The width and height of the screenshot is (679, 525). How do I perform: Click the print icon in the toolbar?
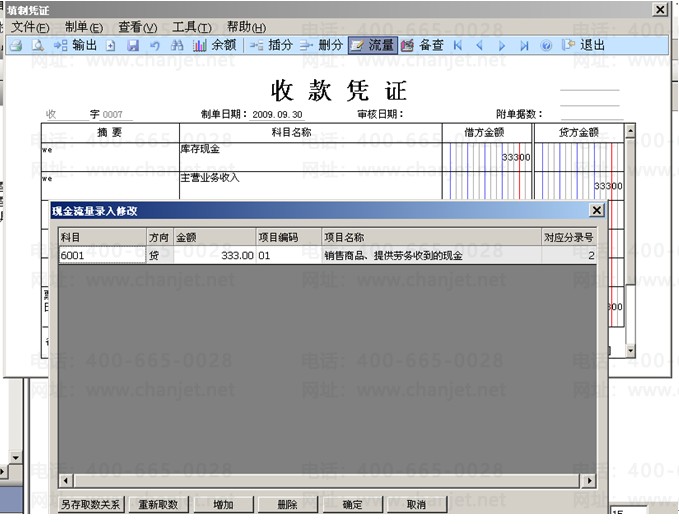(x=16, y=45)
